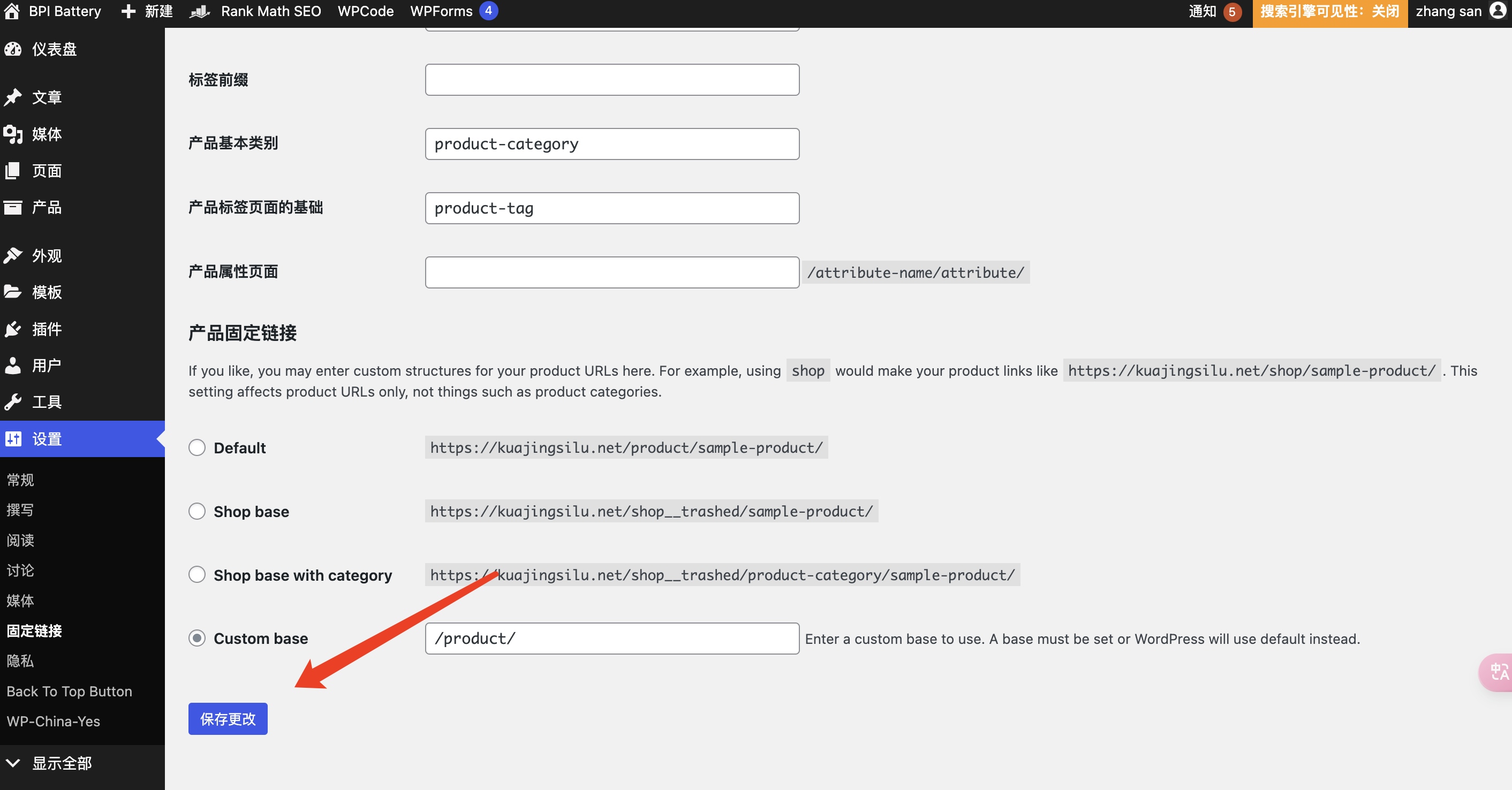Open the 讨论 settings submenu
This screenshot has height=790, width=1512.
(20, 570)
